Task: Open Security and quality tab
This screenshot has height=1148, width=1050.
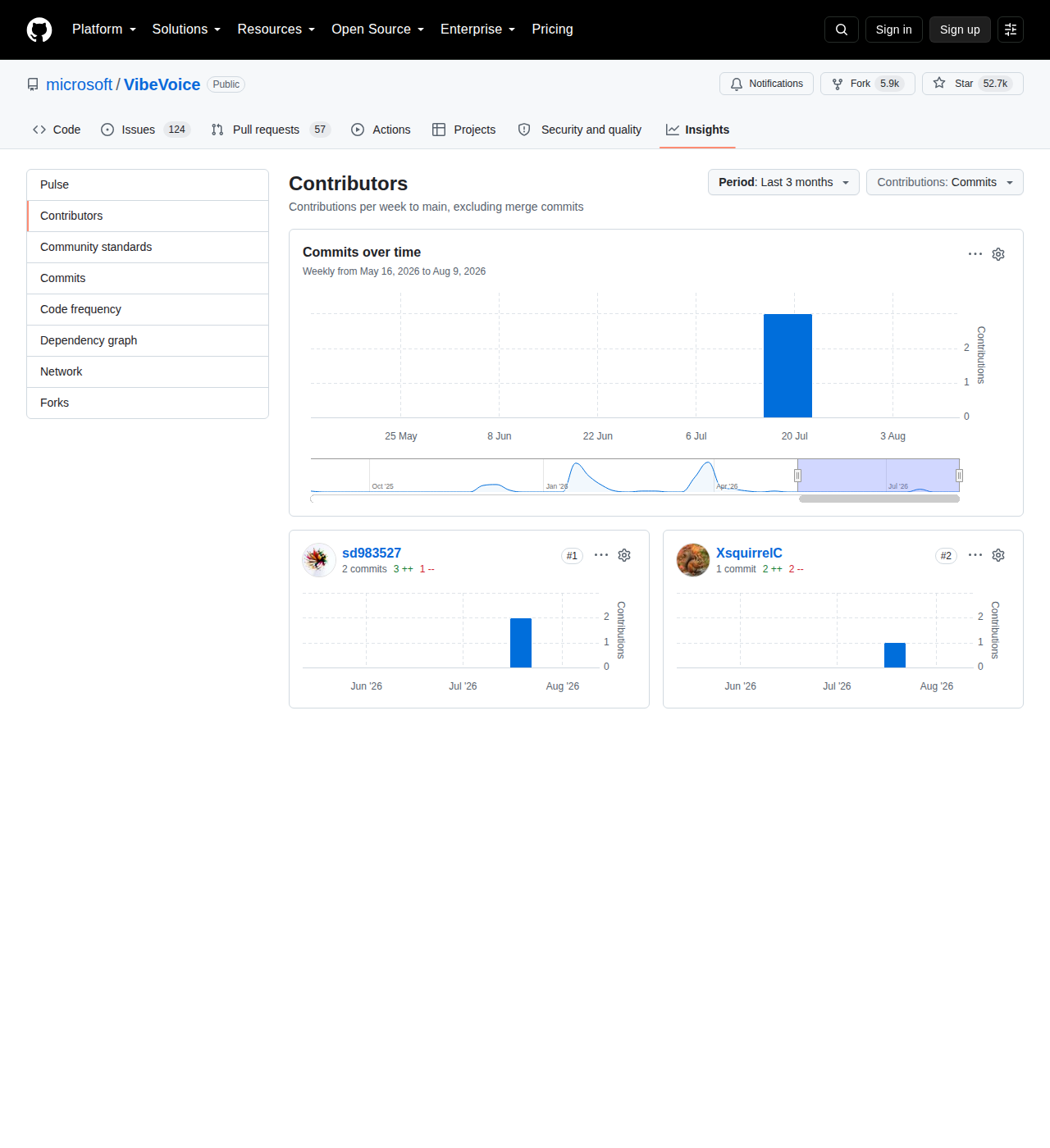Action: click(x=580, y=130)
